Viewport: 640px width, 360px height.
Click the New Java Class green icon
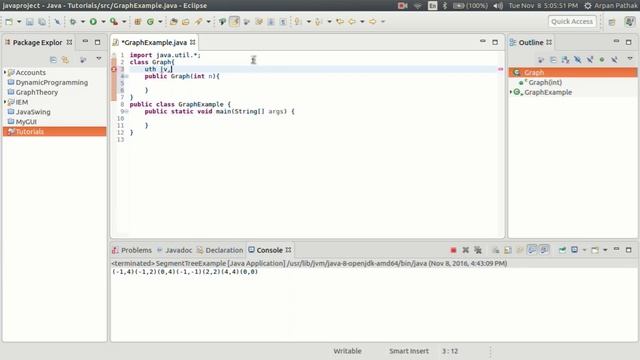click(x=150, y=22)
